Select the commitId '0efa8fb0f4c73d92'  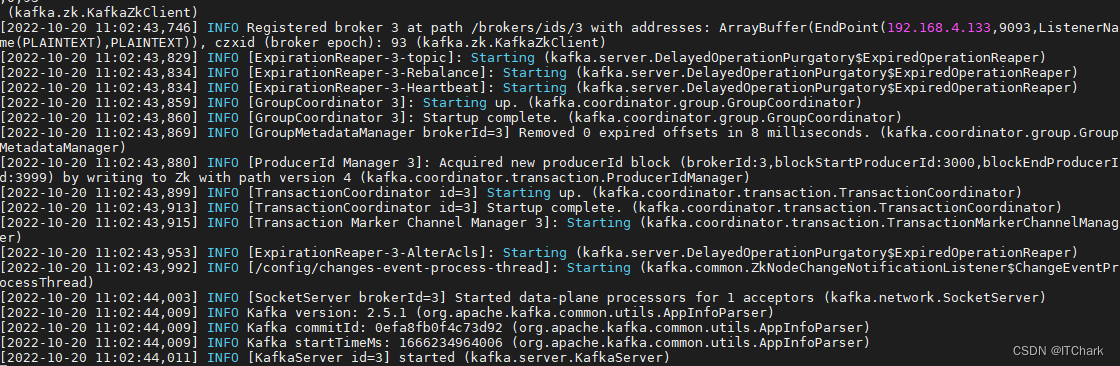pos(439,327)
